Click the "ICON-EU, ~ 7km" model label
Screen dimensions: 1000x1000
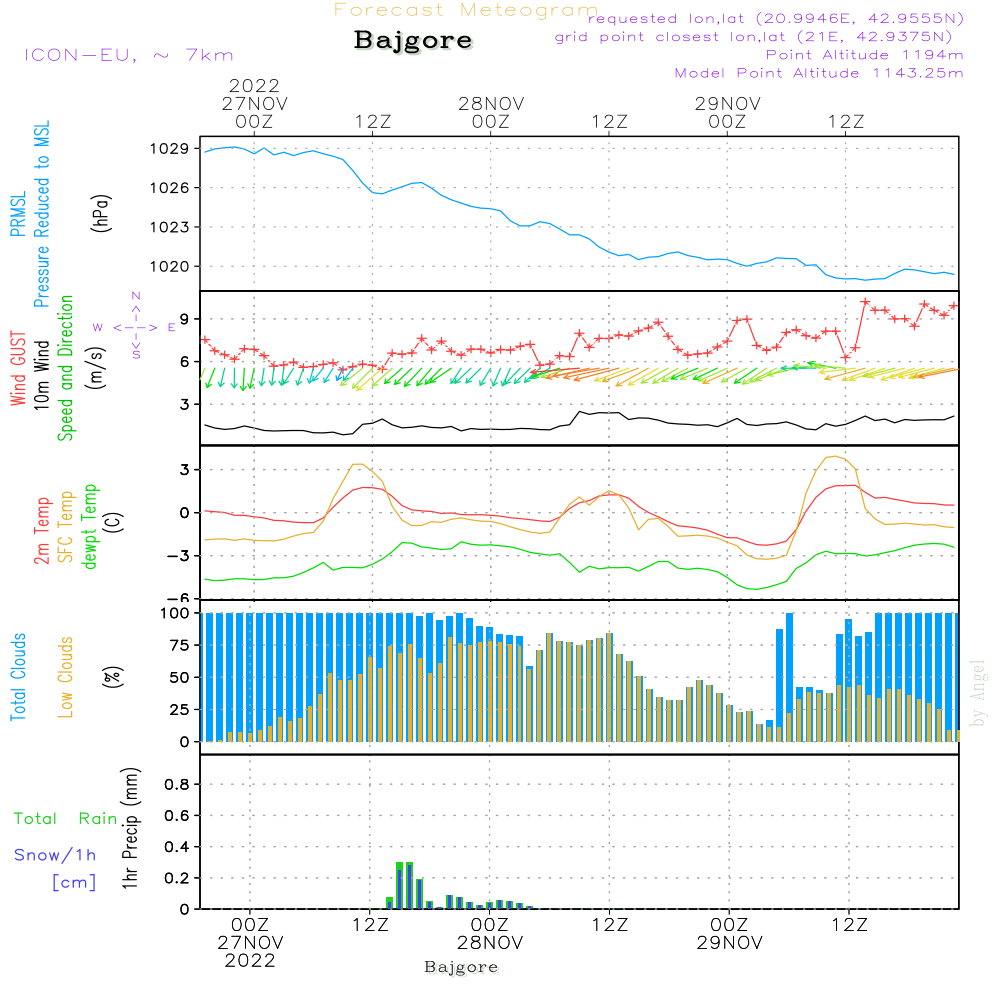tap(129, 55)
